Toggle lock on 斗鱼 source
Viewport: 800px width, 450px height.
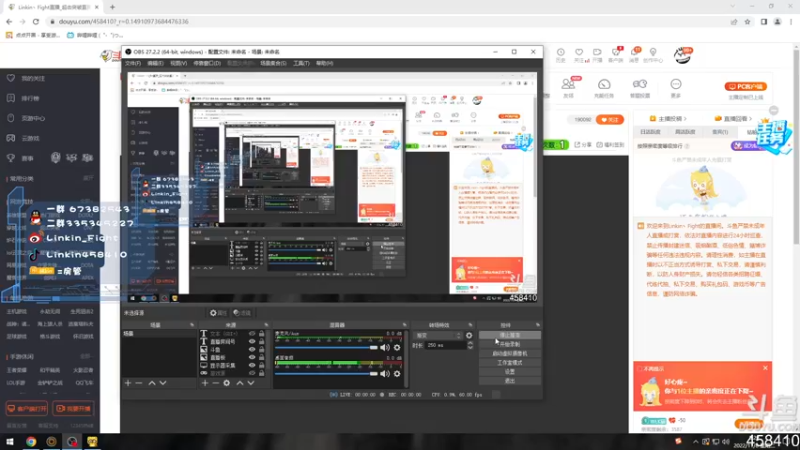click(262, 349)
